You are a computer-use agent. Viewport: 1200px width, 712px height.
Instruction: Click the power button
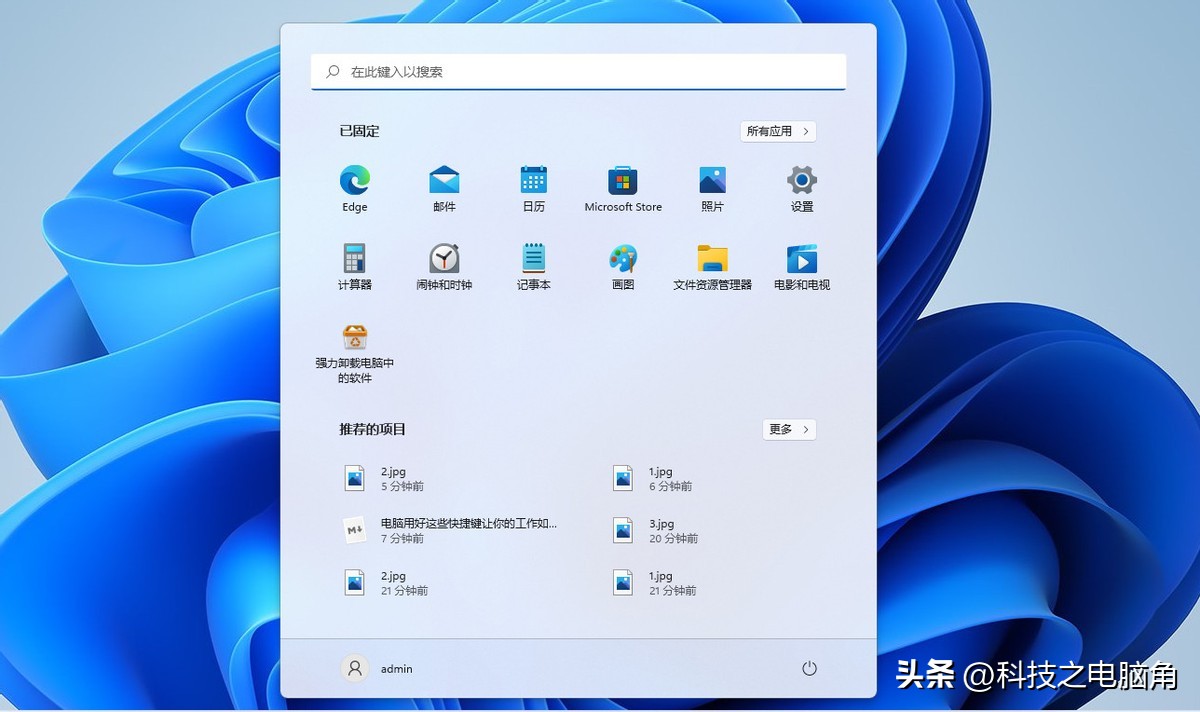(x=810, y=668)
